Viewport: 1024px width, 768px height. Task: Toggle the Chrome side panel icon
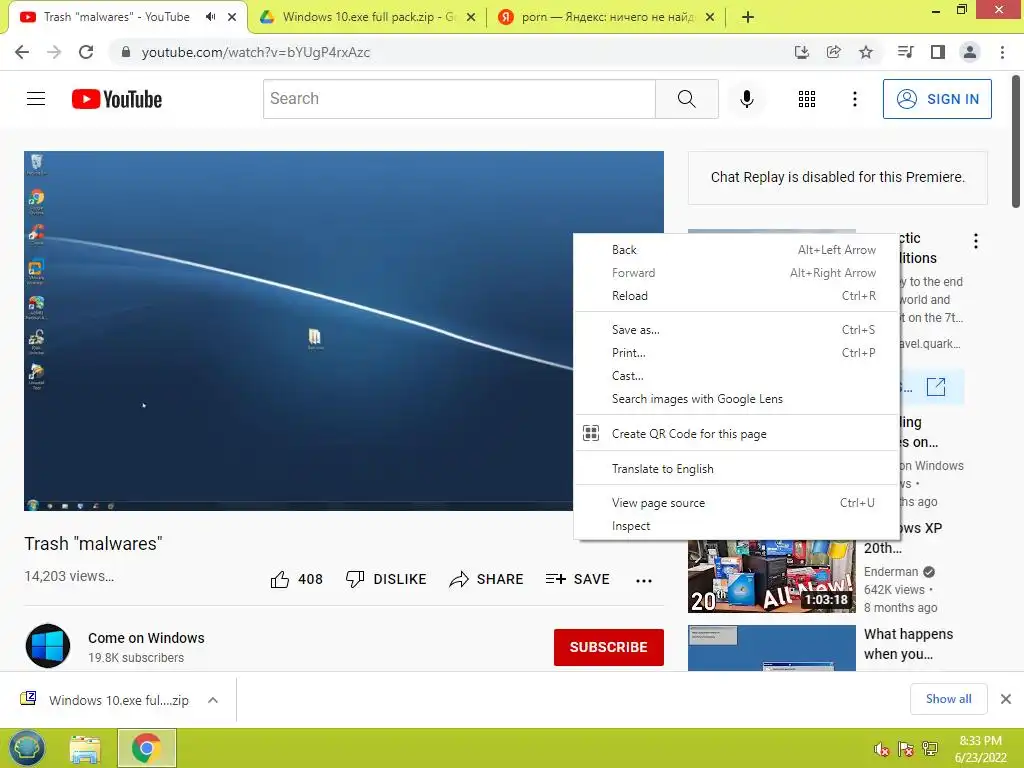coord(938,52)
